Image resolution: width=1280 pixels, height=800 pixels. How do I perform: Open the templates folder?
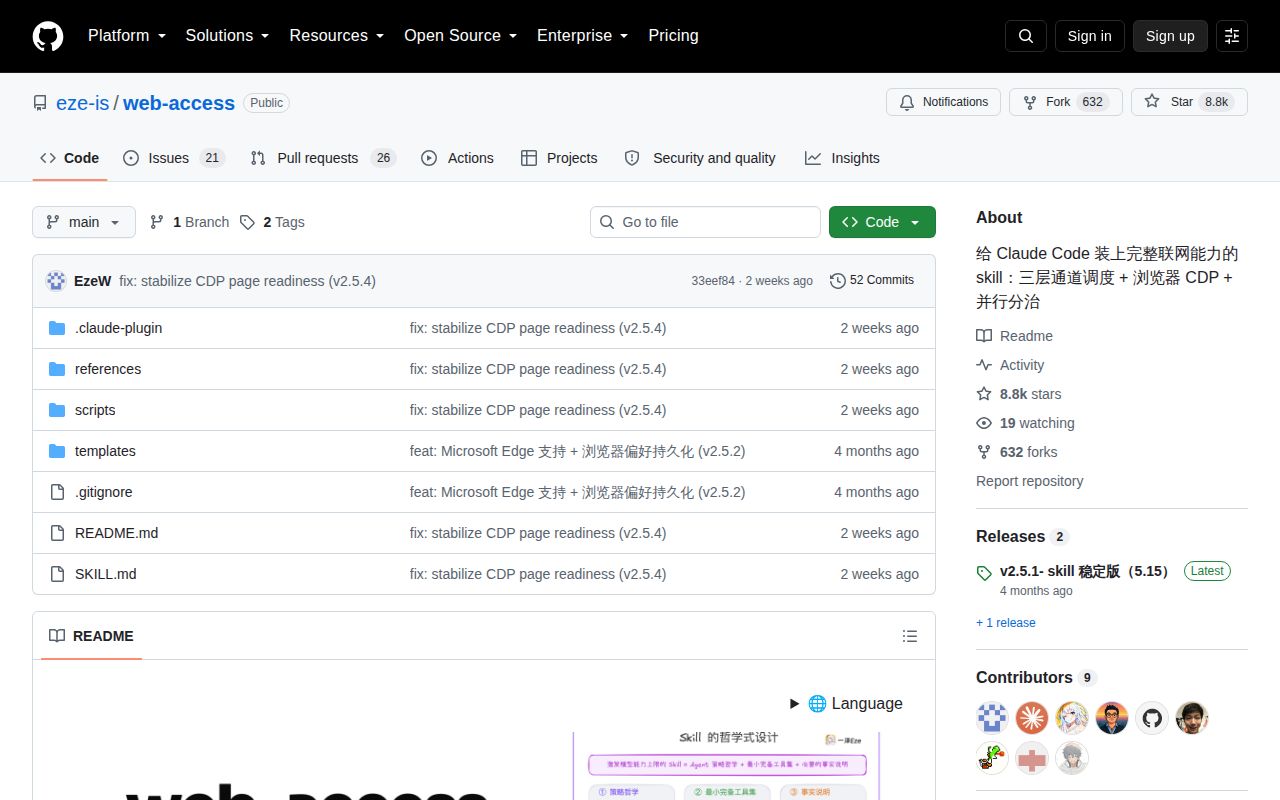point(105,451)
